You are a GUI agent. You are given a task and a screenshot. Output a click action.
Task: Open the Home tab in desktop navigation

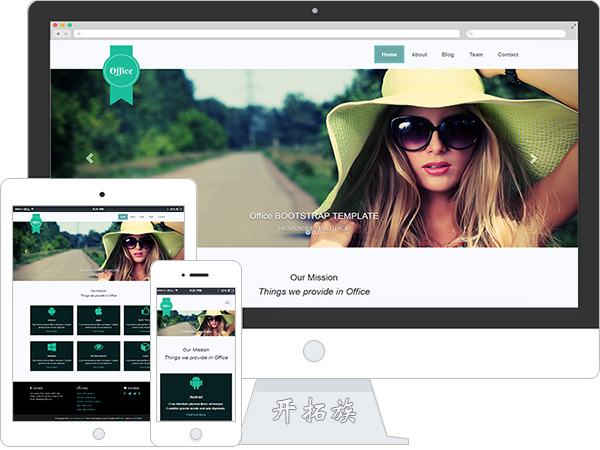tap(389, 54)
